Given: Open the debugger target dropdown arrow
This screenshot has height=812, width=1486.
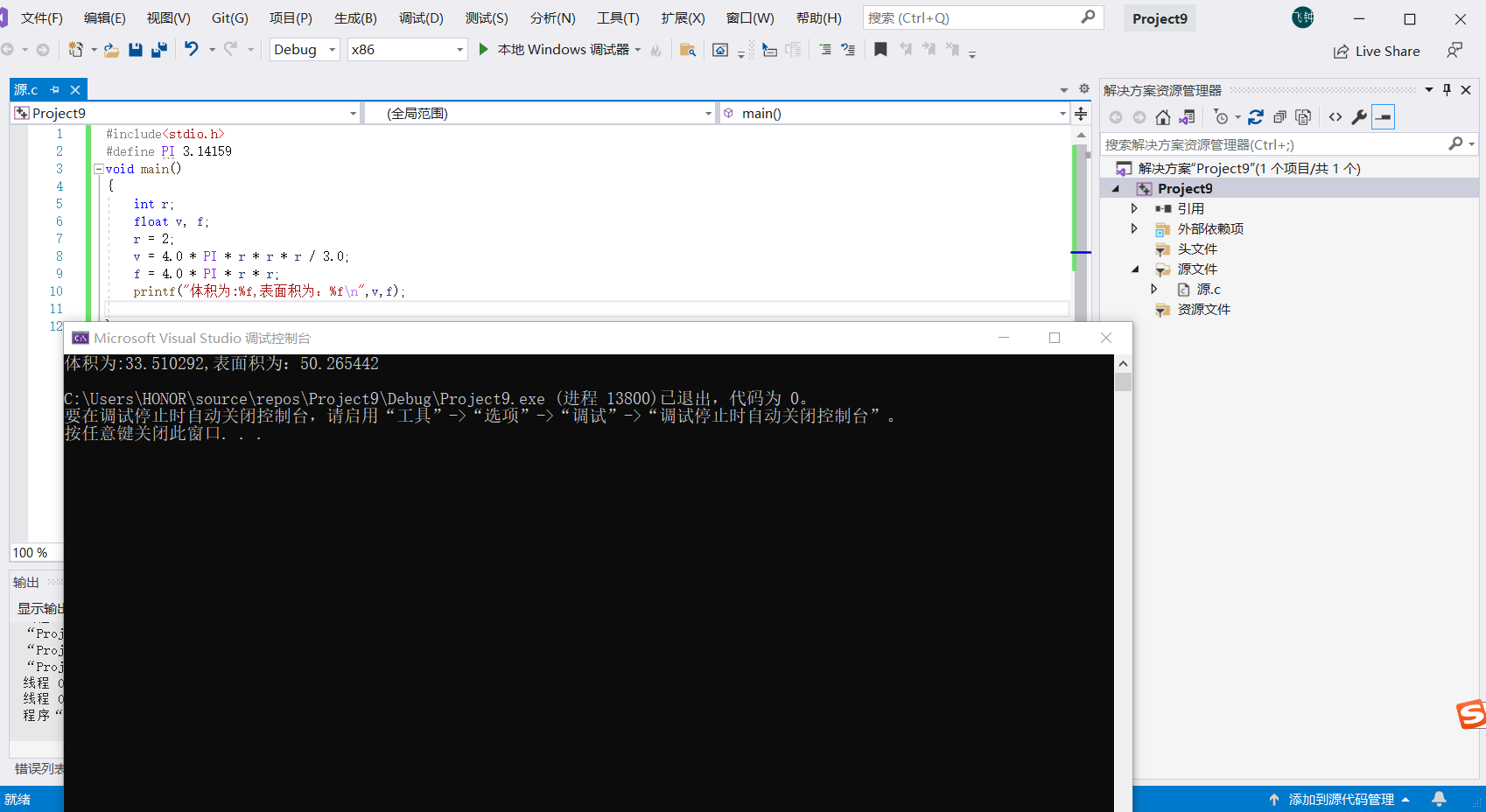Looking at the screenshot, I should click(638, 50).
